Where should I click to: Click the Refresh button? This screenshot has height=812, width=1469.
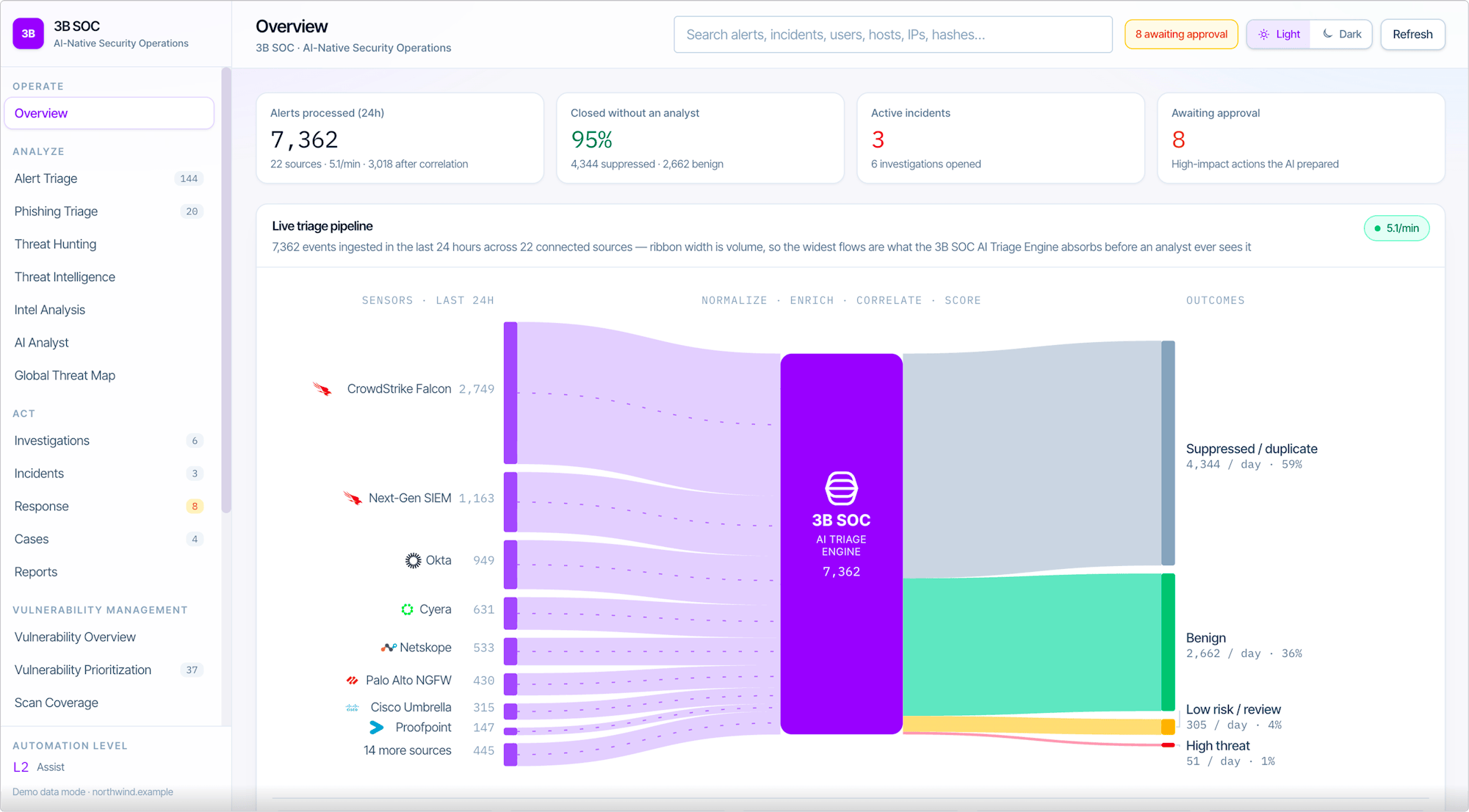pyautogui.click(x=1412, y=35)
